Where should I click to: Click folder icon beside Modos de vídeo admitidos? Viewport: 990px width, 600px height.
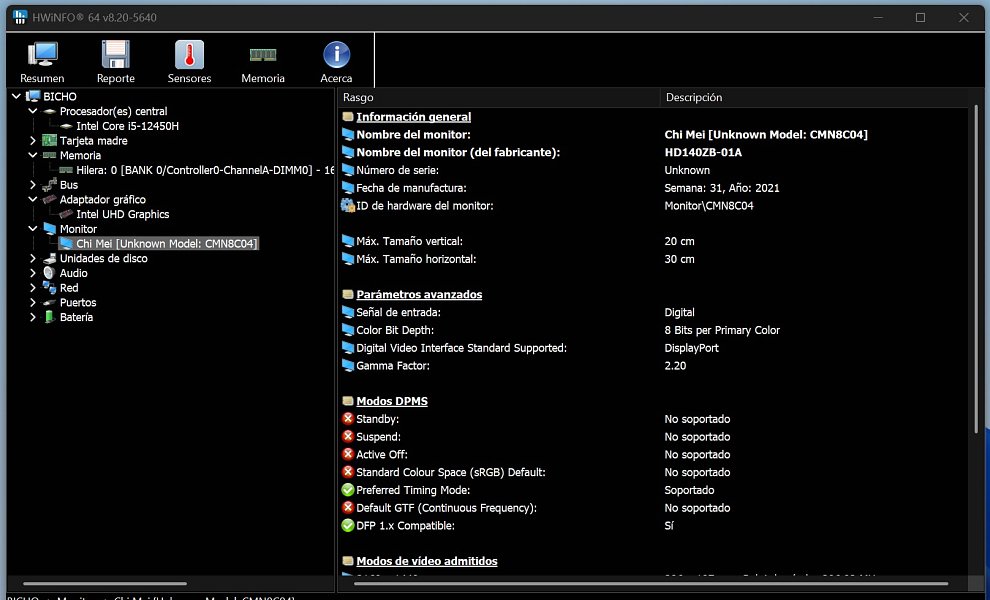348,561
